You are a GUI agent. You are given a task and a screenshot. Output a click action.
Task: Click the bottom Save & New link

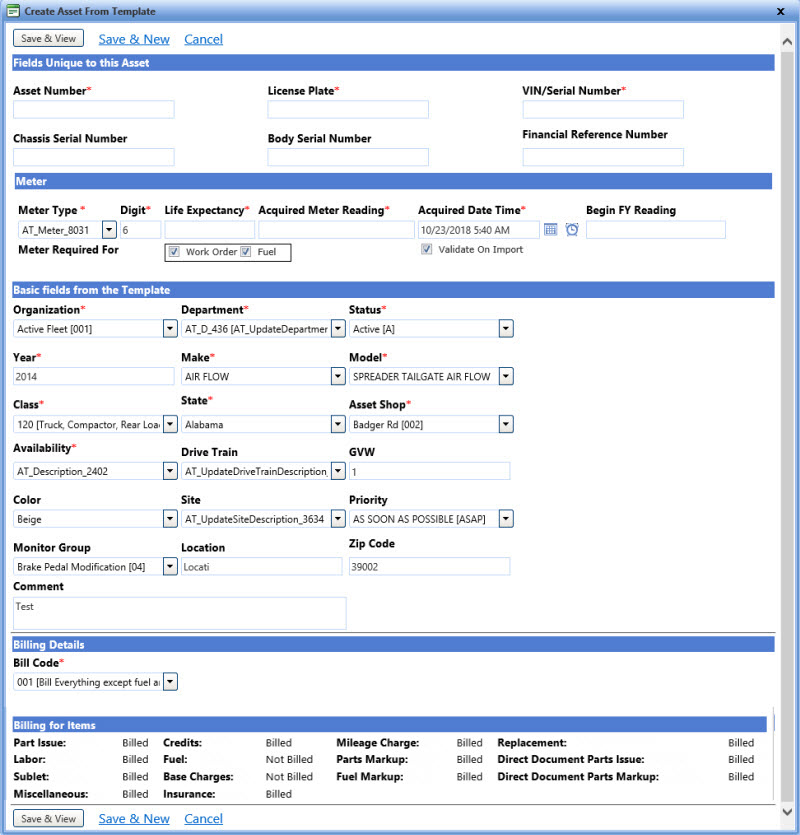click(134, 819)
